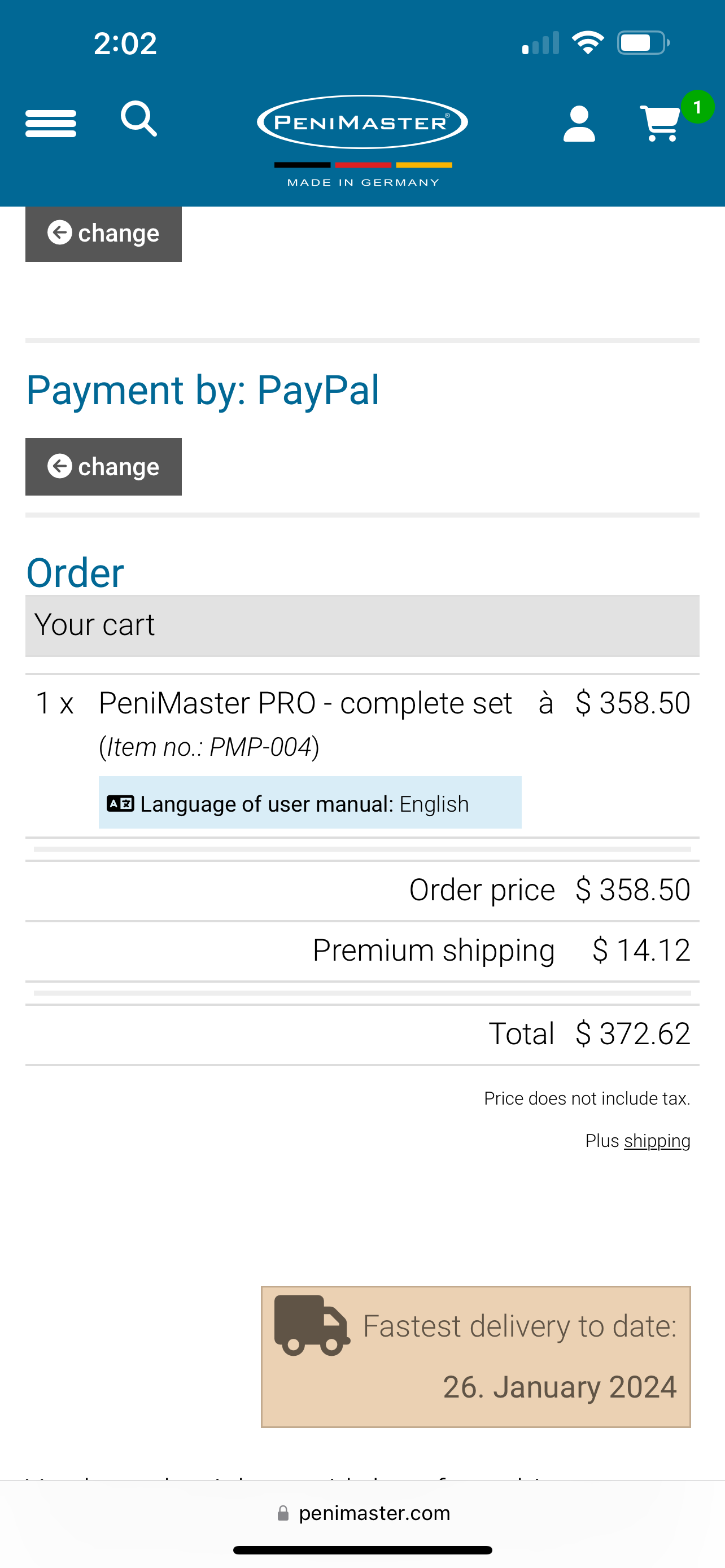Tap the Fastest delivery date box
This screenshot has height=1568, width=725.
(475, 1357)
